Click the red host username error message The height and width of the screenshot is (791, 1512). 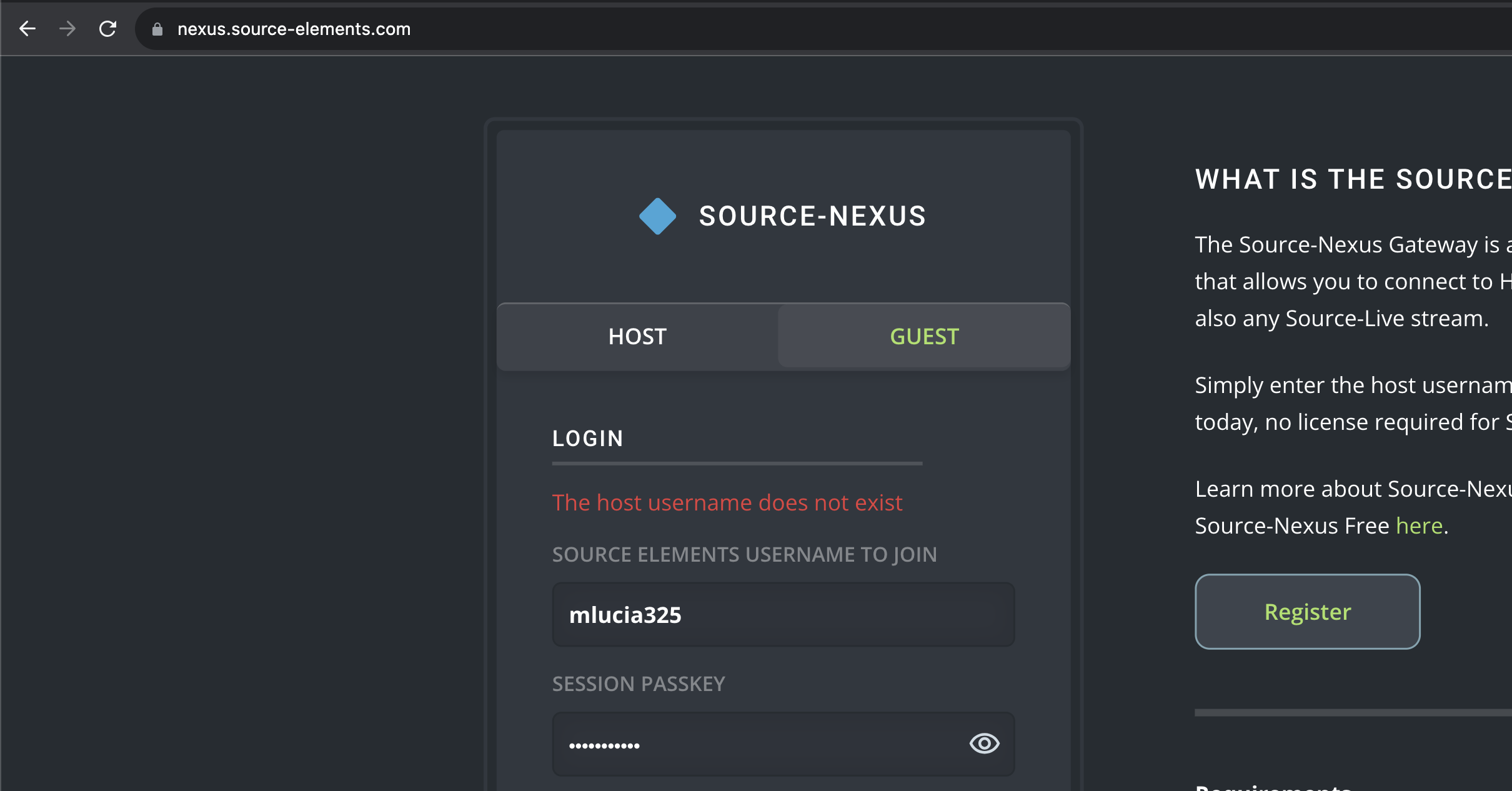click(727, 503)
